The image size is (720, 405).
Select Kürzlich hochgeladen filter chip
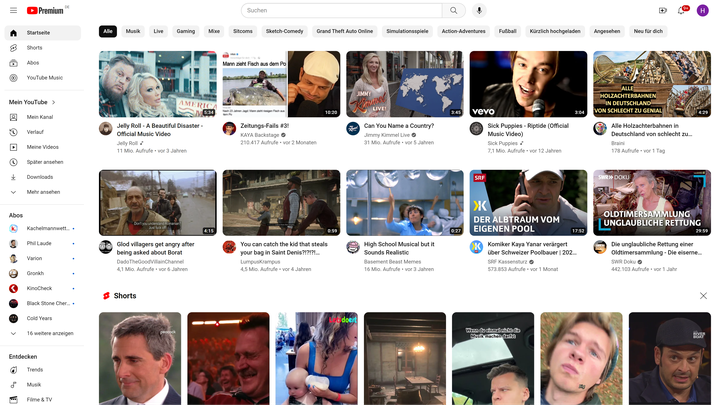[555, 31]
